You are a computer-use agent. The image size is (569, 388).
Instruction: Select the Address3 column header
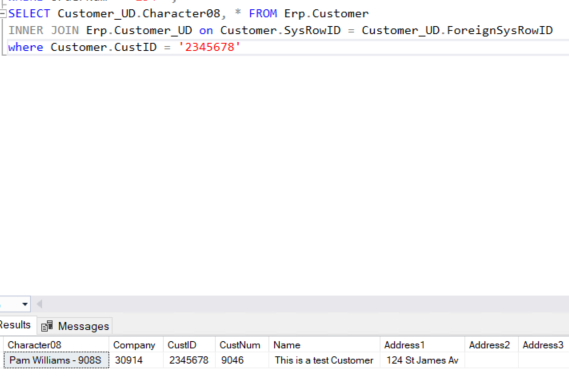point(544,345)
